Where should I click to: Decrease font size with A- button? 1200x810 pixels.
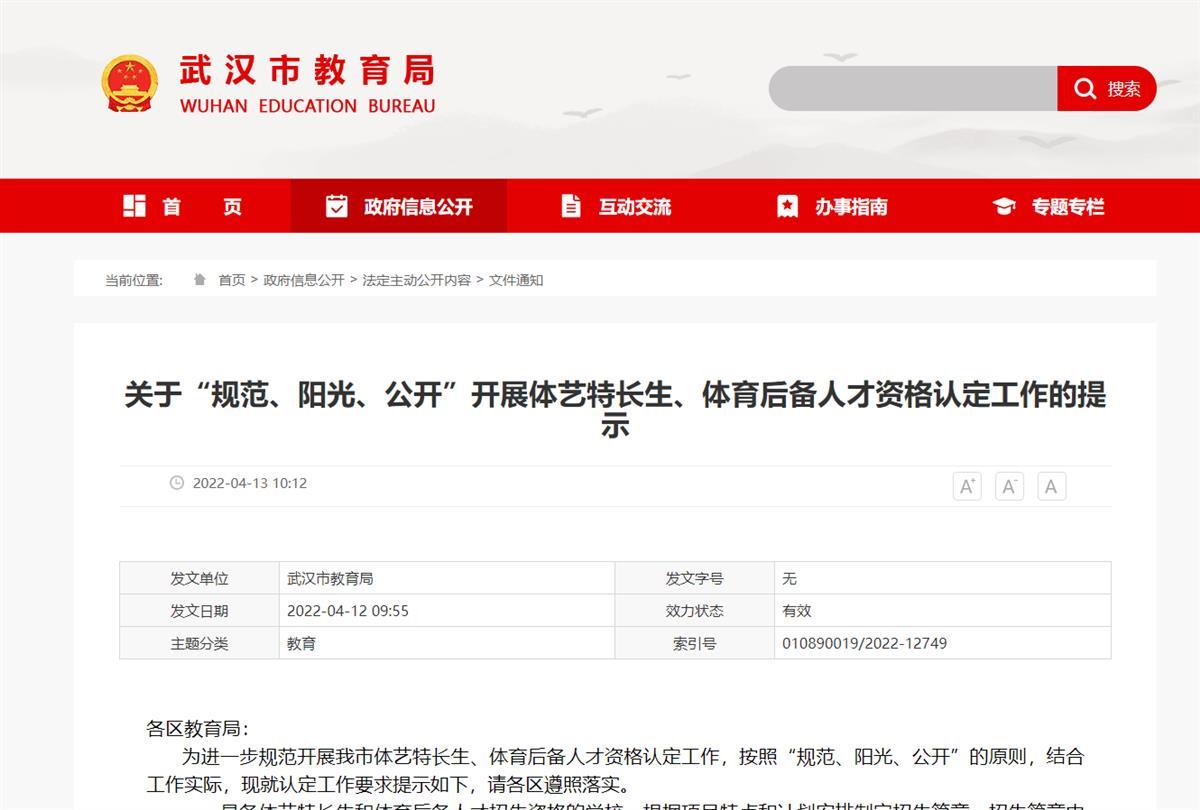pos(1009,486)
